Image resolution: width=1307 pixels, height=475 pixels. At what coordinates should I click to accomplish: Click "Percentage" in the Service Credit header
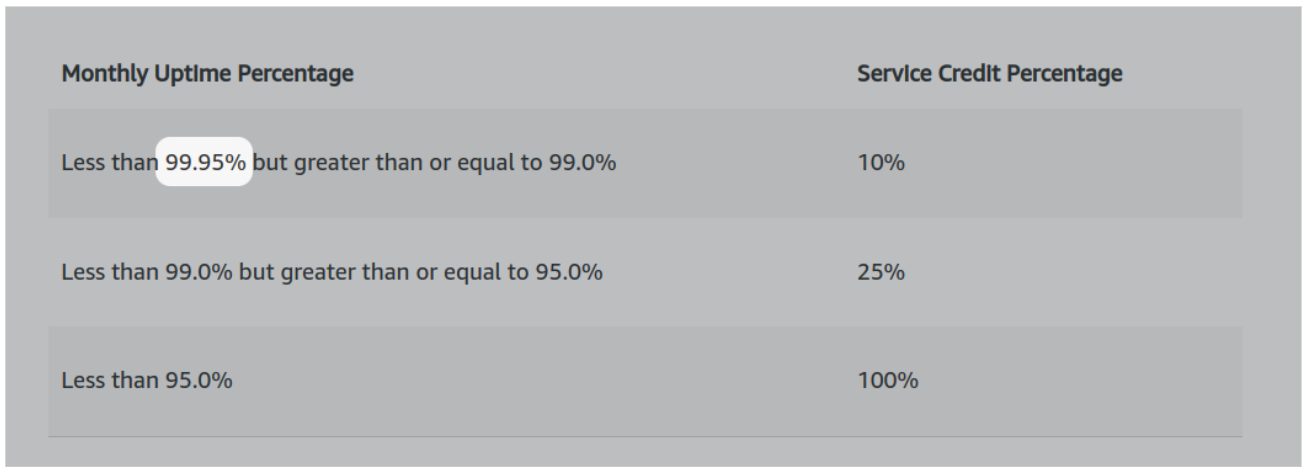coord(1058,73)
